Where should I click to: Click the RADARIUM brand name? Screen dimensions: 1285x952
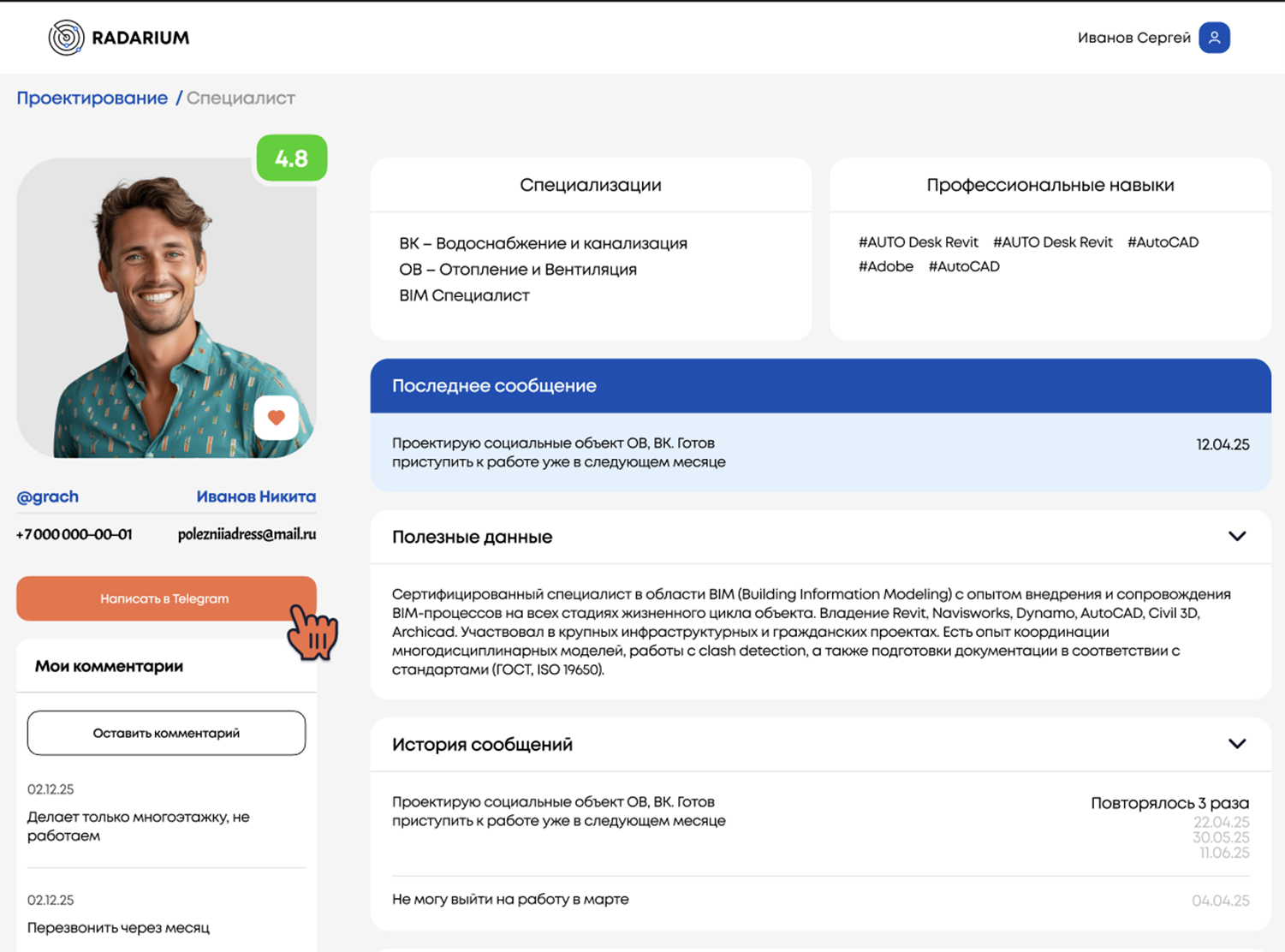[x=140, y=38]
